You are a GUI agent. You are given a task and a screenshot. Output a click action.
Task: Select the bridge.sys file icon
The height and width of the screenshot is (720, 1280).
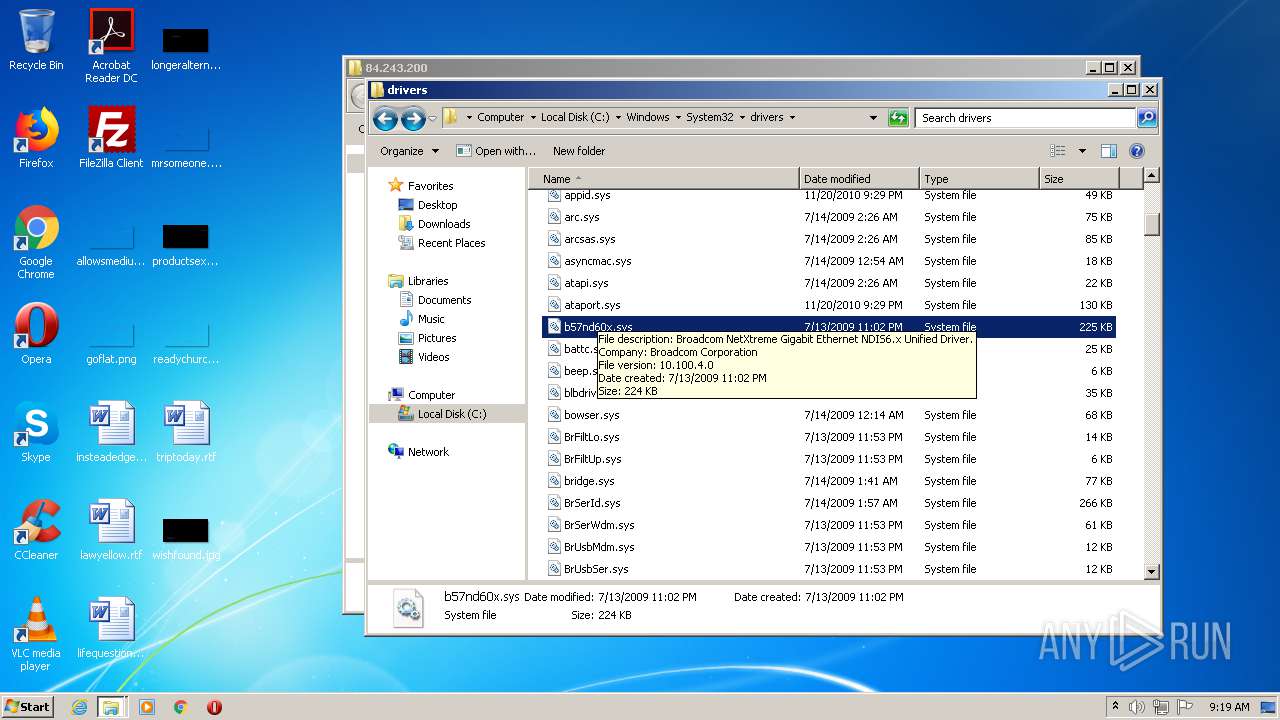tap(555, 481)
